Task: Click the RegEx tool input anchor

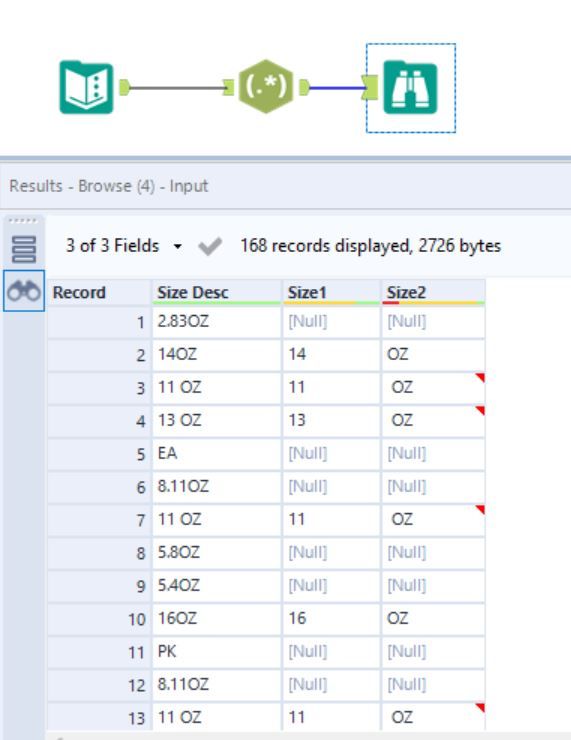Action: coord(228,87)
